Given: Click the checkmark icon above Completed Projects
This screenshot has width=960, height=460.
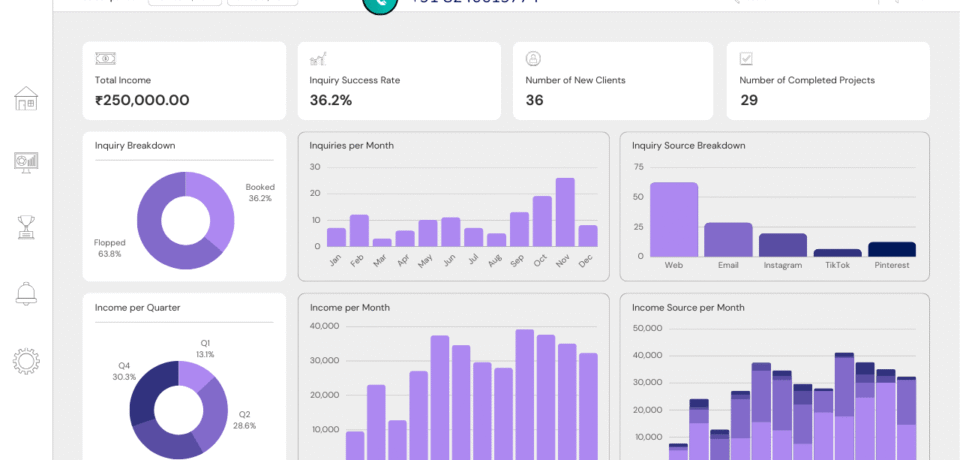Looking at the screenshot, I should (746, 59).
